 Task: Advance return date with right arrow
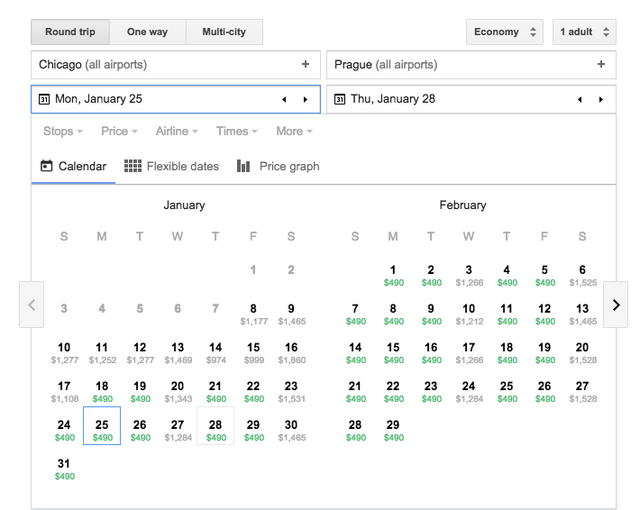point(600,100)
